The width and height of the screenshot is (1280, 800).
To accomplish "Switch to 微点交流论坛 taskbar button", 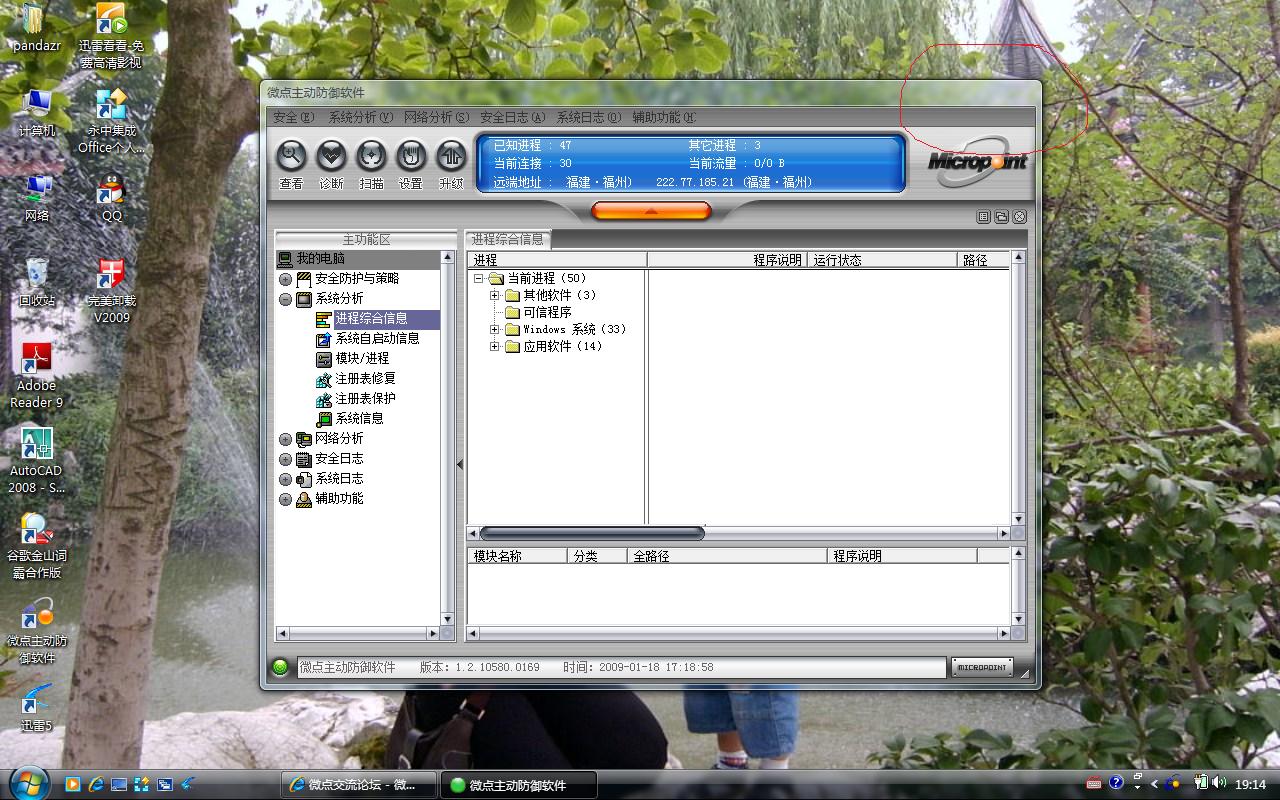I will click(358, 785).
